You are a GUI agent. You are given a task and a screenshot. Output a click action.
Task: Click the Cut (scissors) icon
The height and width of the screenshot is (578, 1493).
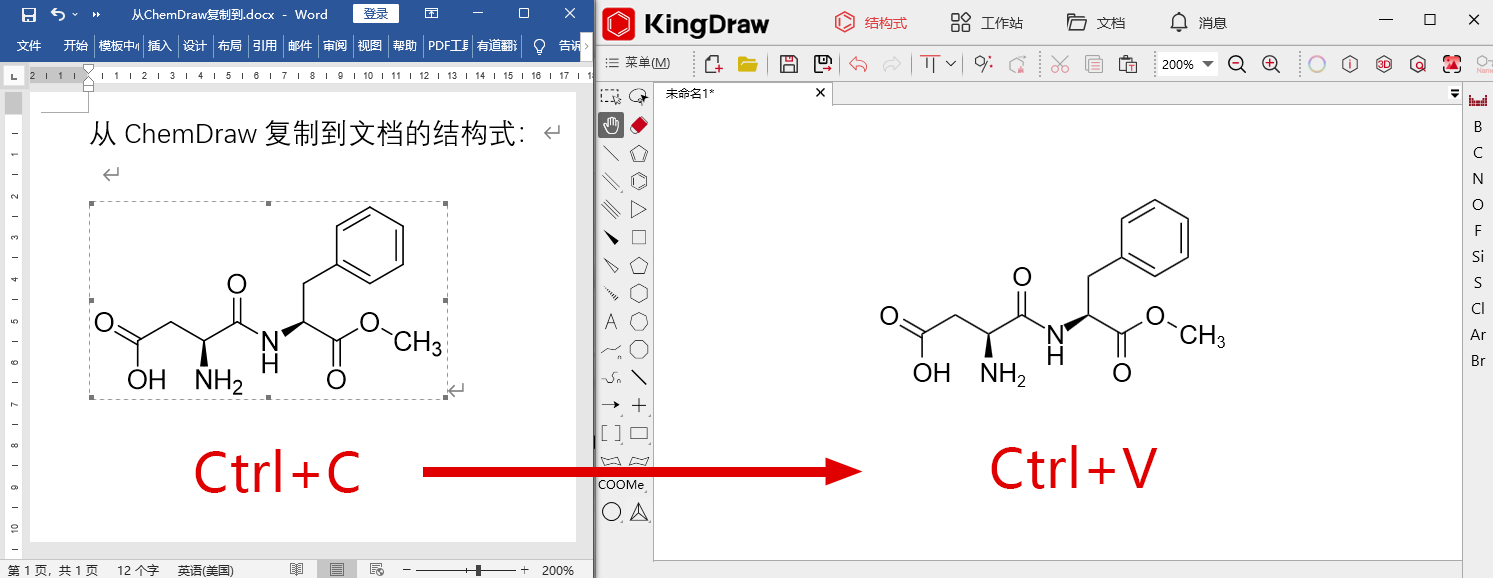coord(1060,63)
